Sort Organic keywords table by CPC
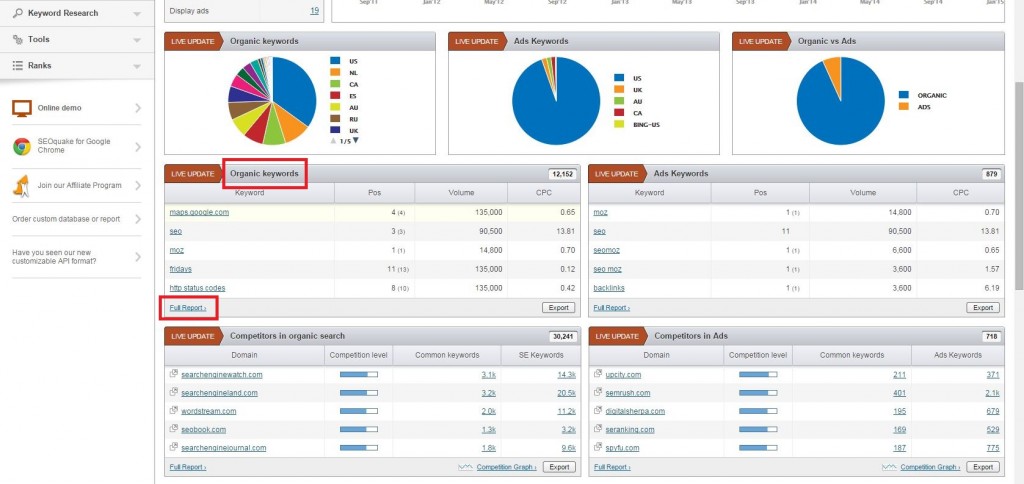The width and height of the screenshot is (1024, 484). (x=543, y=193)
